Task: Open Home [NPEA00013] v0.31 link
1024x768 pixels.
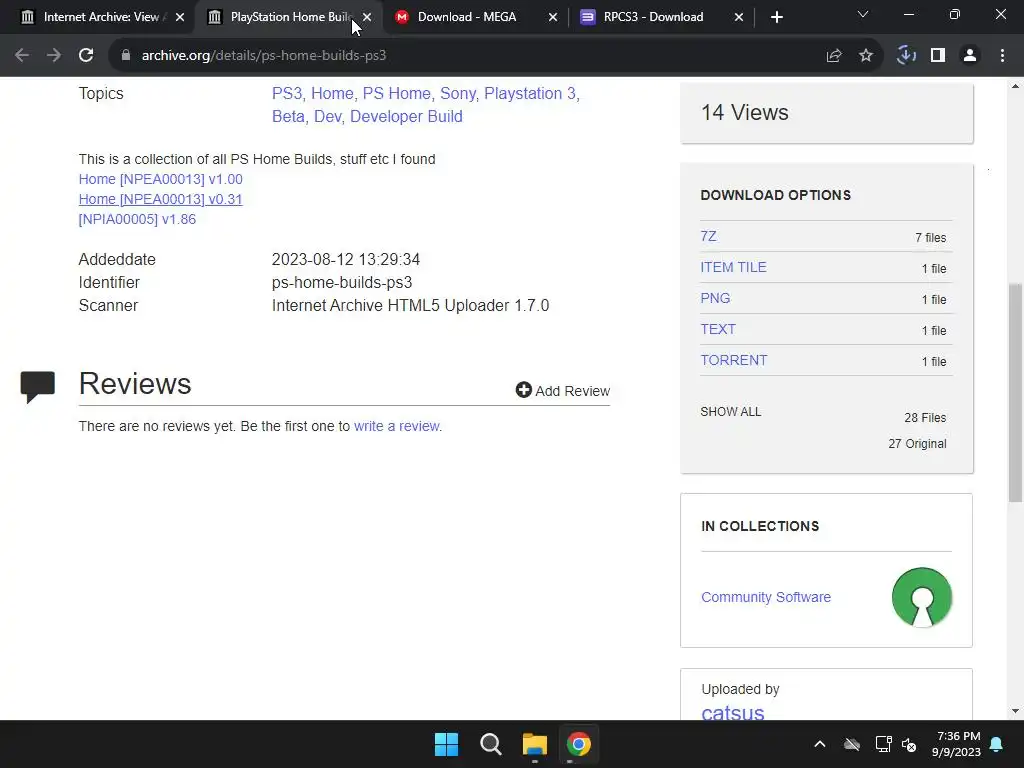Action: point(161,199)
